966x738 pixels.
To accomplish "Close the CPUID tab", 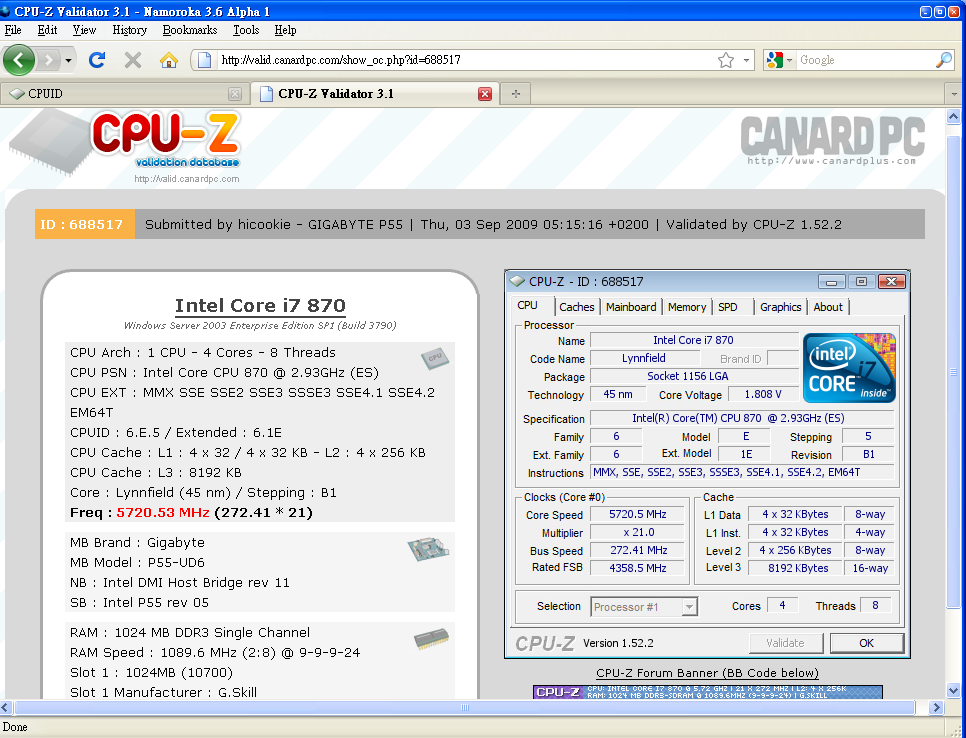I will [235, 94].
